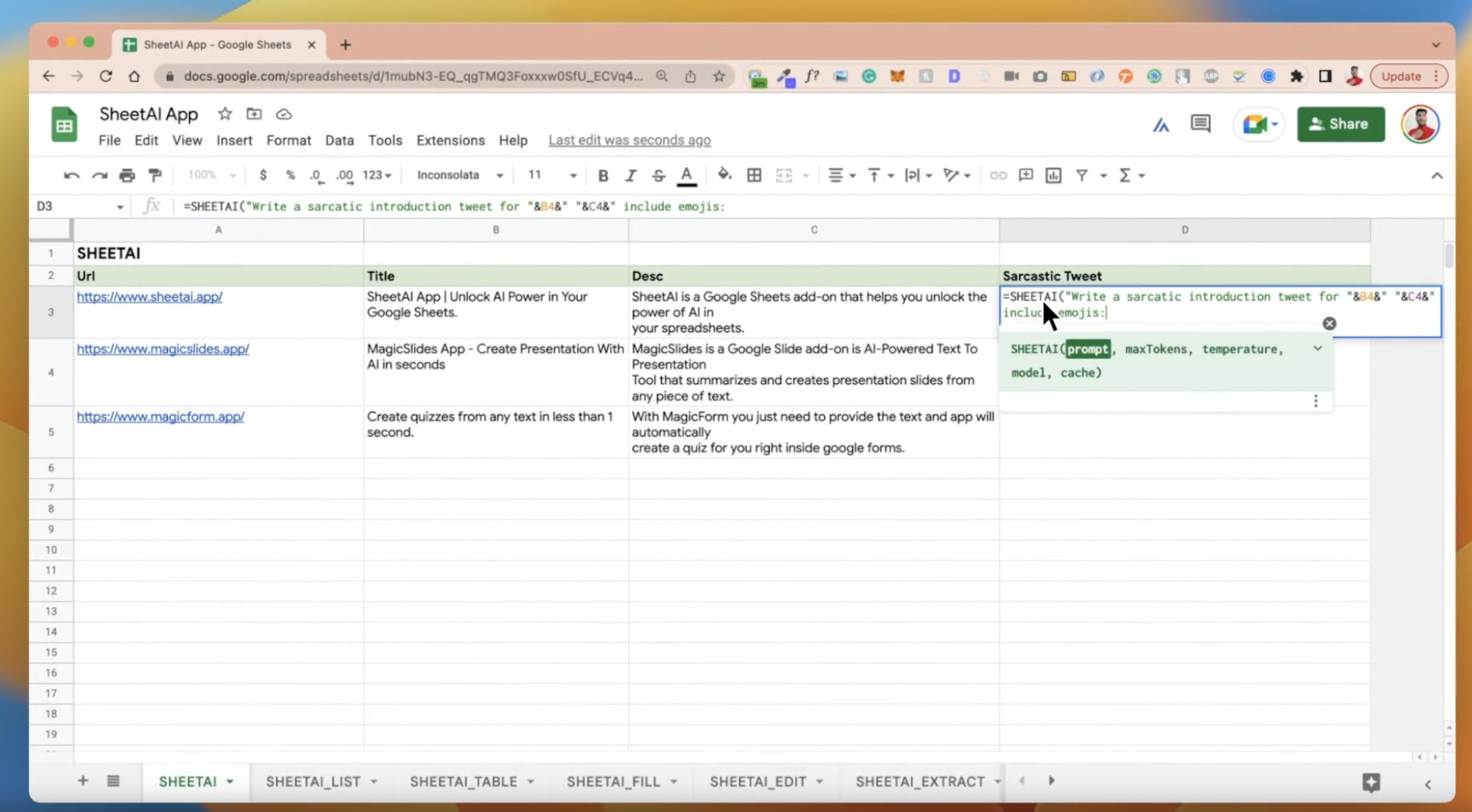Open the font size dropdown
Image resolution: width=1472 pixels, height=812 pixels.
tap(552, 175)
